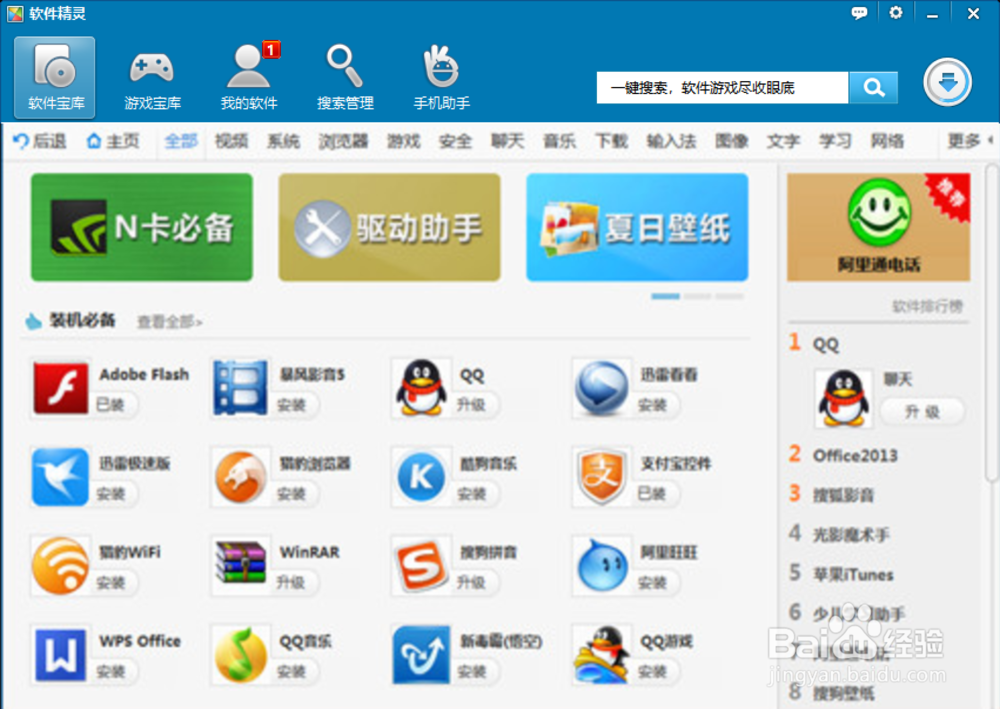Click 安装 button under 阿里旺旺
The height and width of the screenshot is (709, 1000).
coord(652,583)
